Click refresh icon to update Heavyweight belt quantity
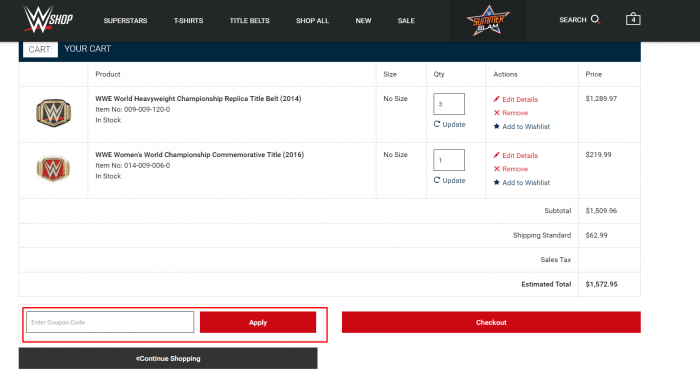Screen dimensions: 700x372 point(437,124)
